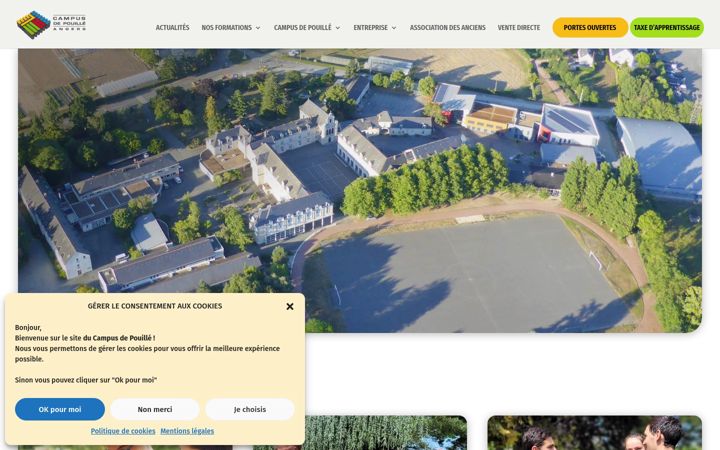Click the Portes Ouvertes button
This screenshot has height=450, width=720.
coord(590,28)
